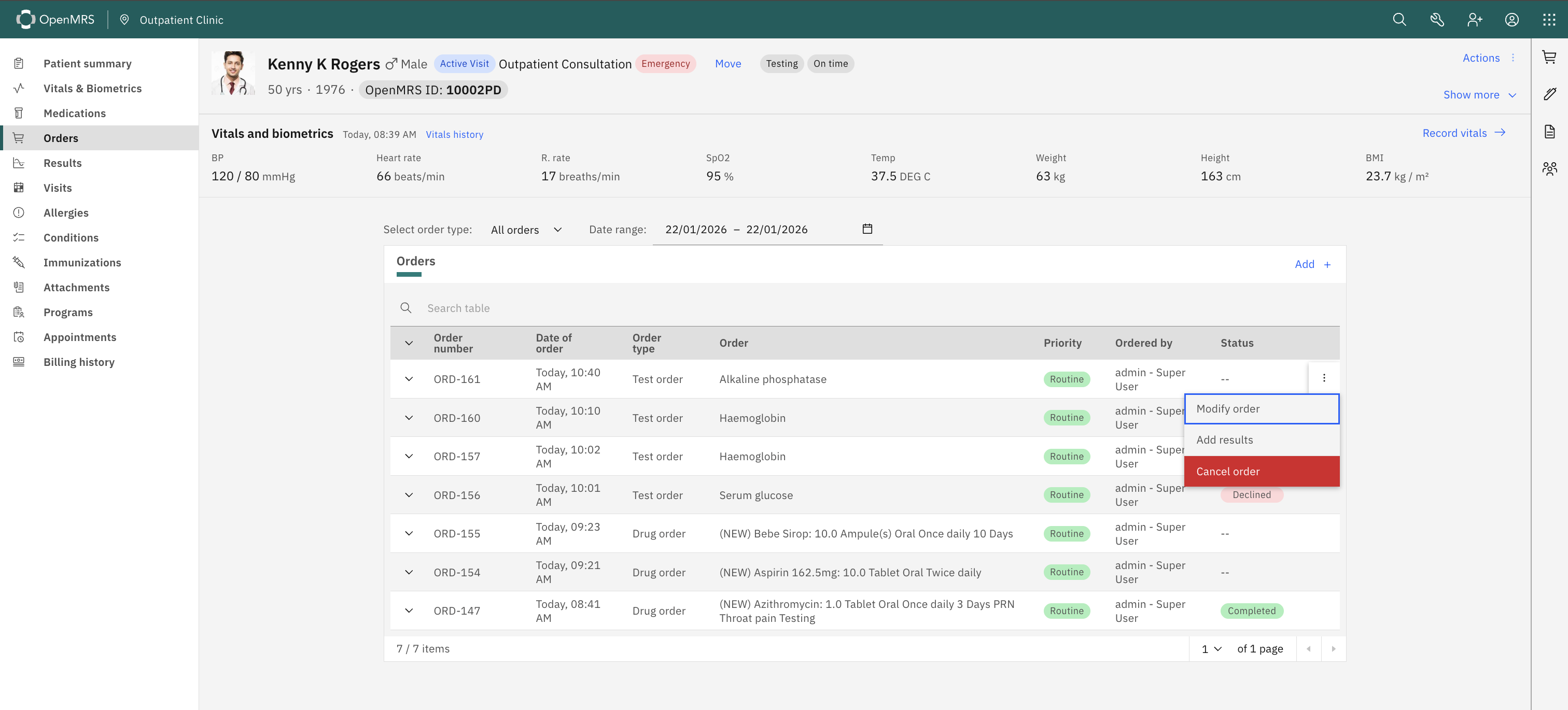The width and height of the screenshot is (1568, 710).
Task: Open the order basket cart icon
Action: tap(1549, 57)
